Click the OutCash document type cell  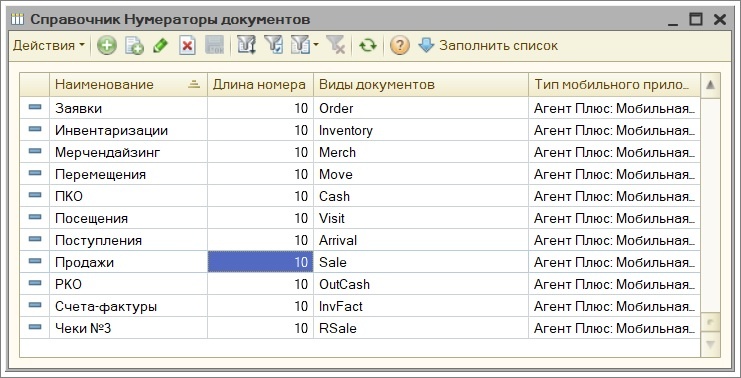(x=421, y=284)
